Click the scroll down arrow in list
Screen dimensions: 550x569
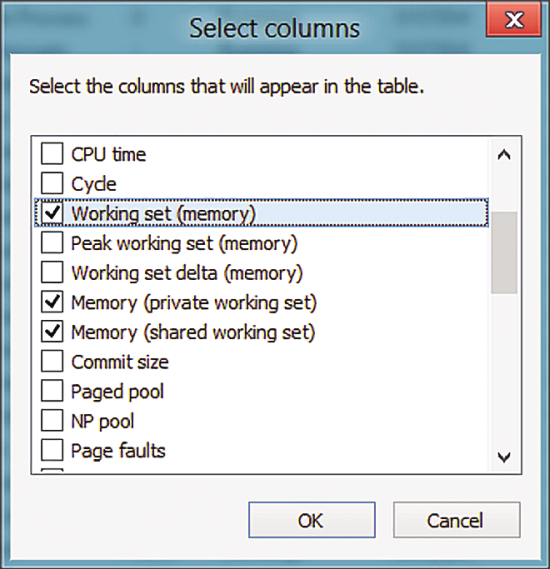[x=504, y=457]
